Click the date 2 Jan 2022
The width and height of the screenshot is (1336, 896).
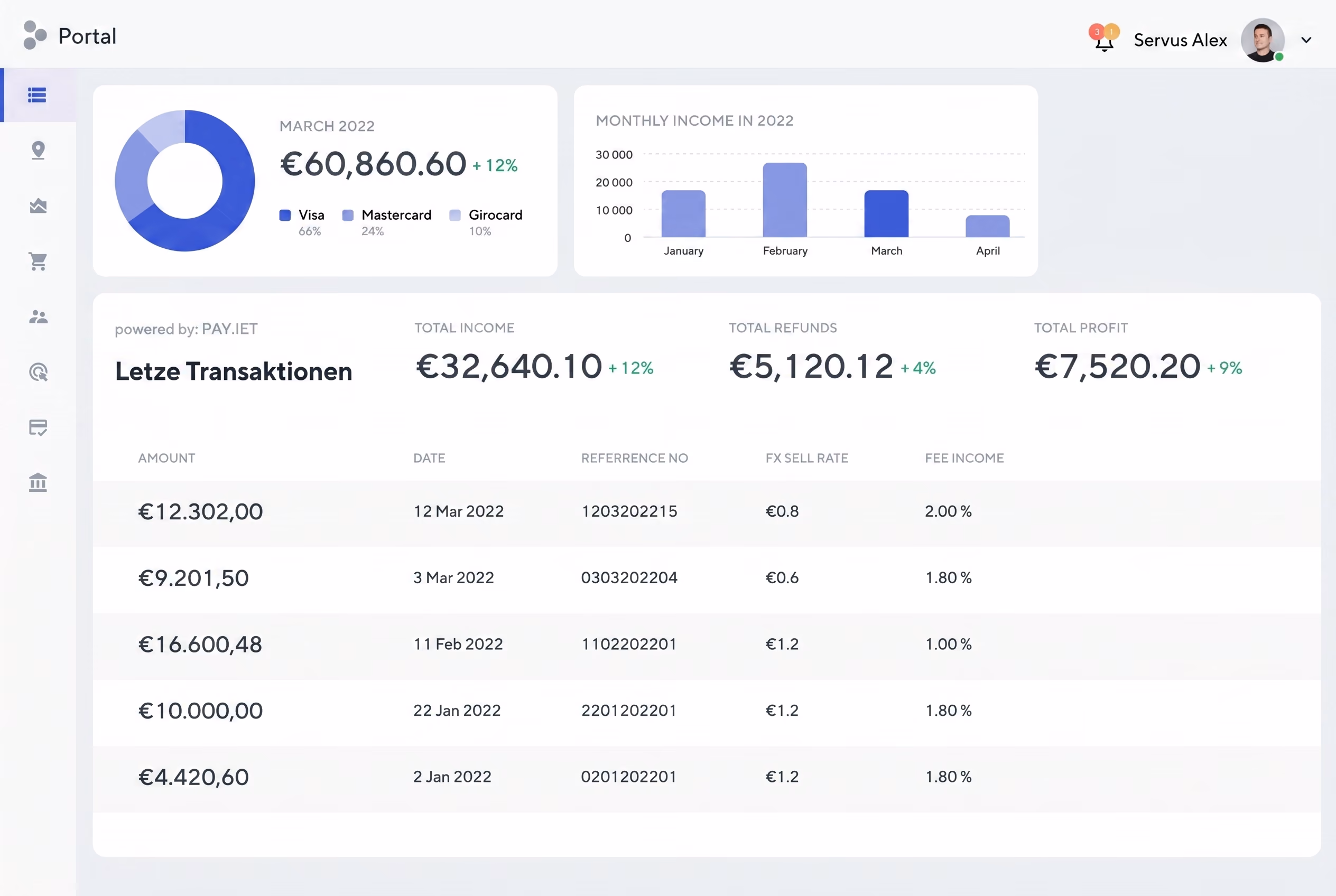[x=452, y=776]
